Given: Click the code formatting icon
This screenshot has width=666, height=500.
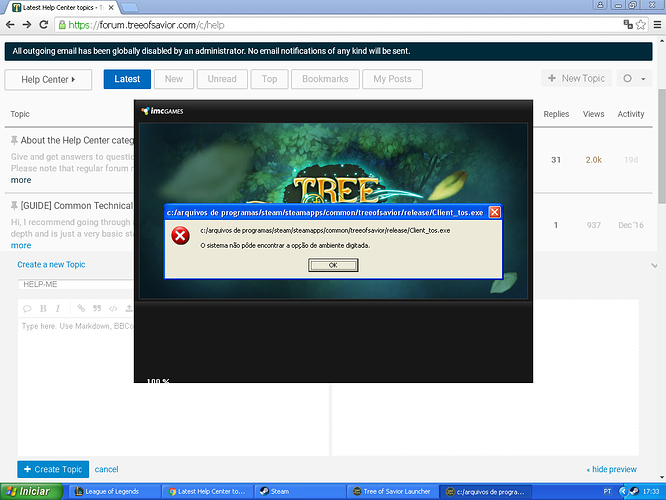Looking at the screenshot, I should [113, 308].
